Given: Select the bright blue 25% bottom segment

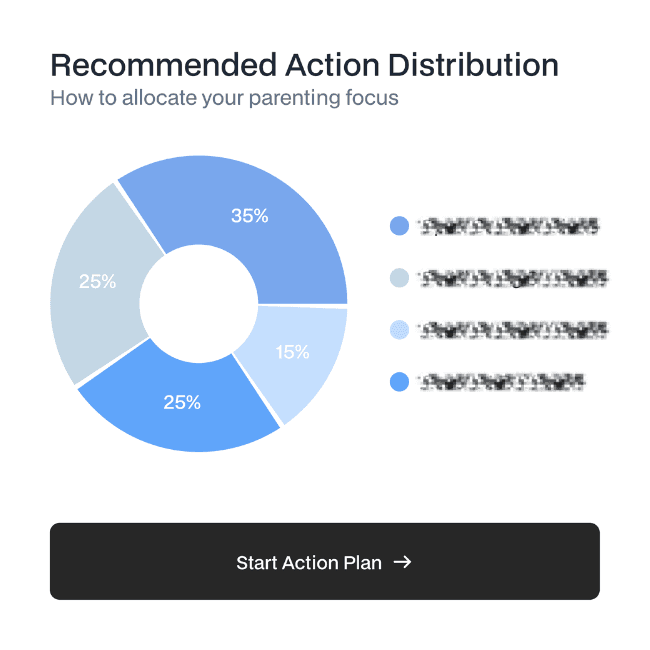Looking at the screenshot, I should 178,408.
